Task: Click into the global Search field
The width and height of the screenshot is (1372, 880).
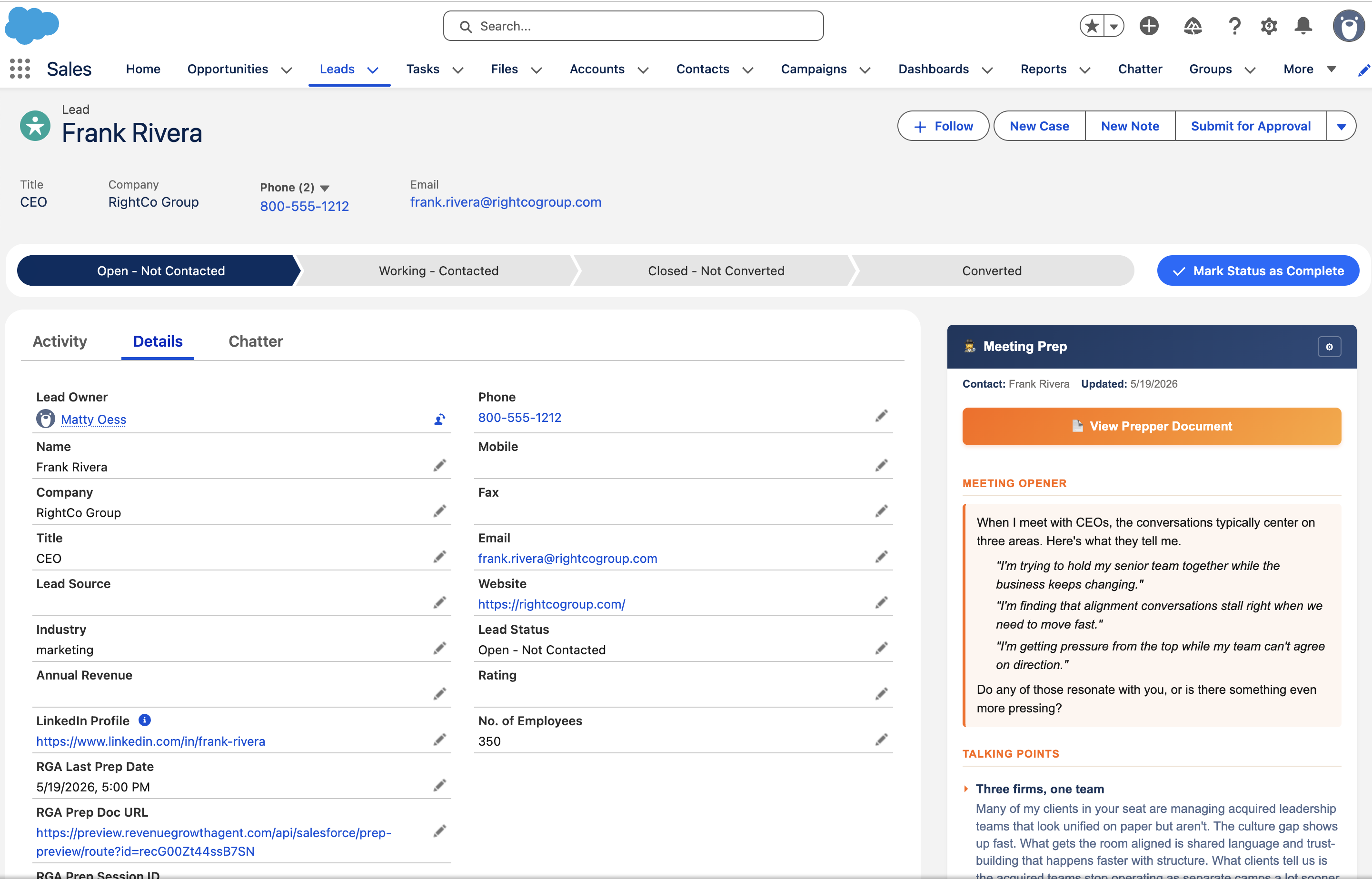Action: (x=633, y=26)
